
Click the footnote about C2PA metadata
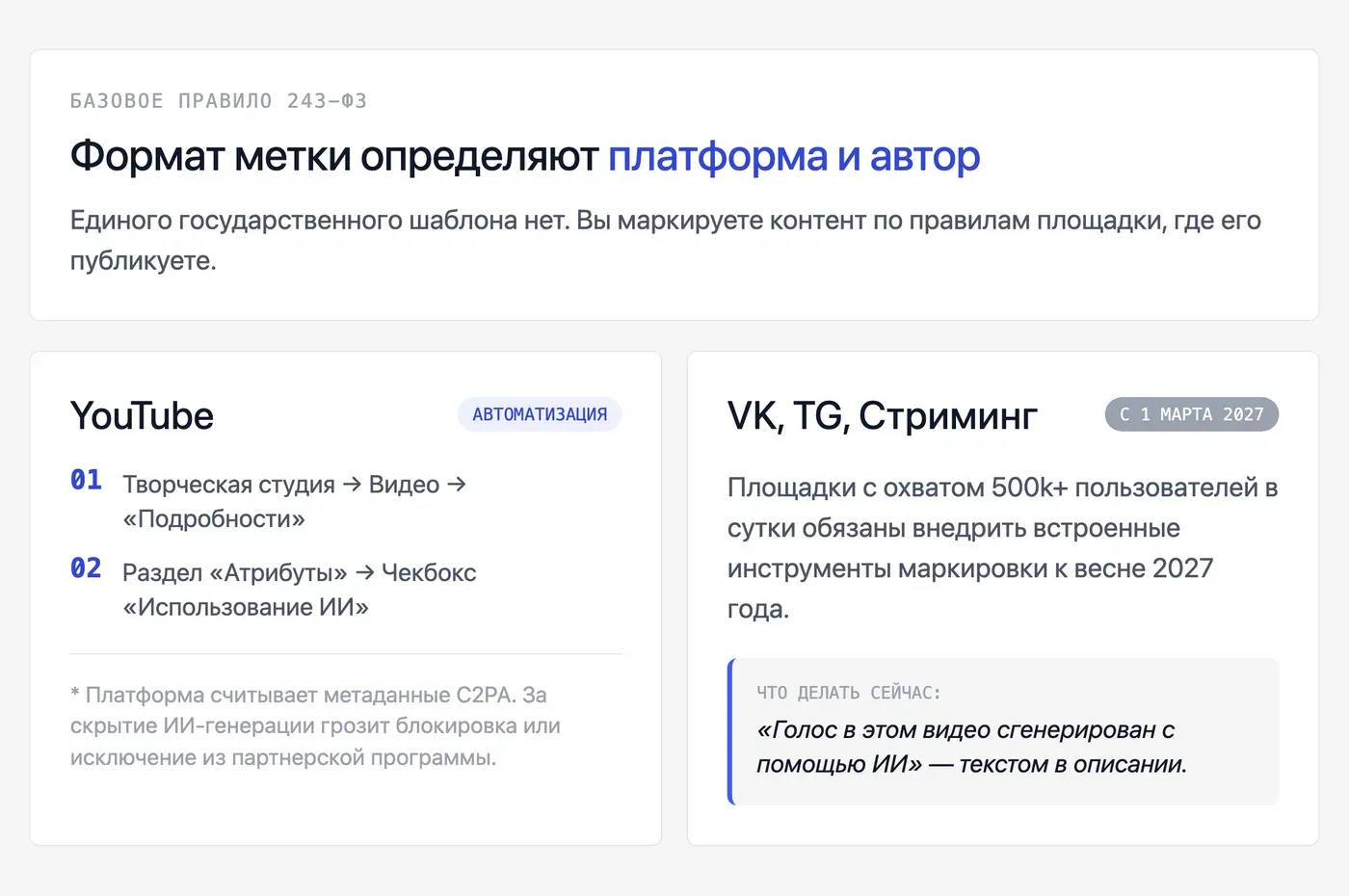pos(315,726)
